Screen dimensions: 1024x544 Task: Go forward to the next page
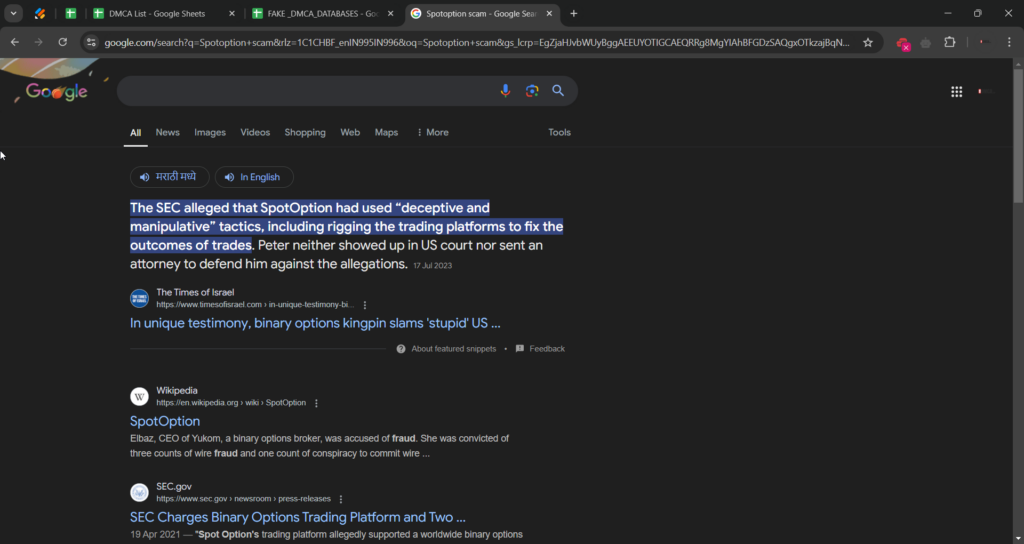tap(39, 42)
